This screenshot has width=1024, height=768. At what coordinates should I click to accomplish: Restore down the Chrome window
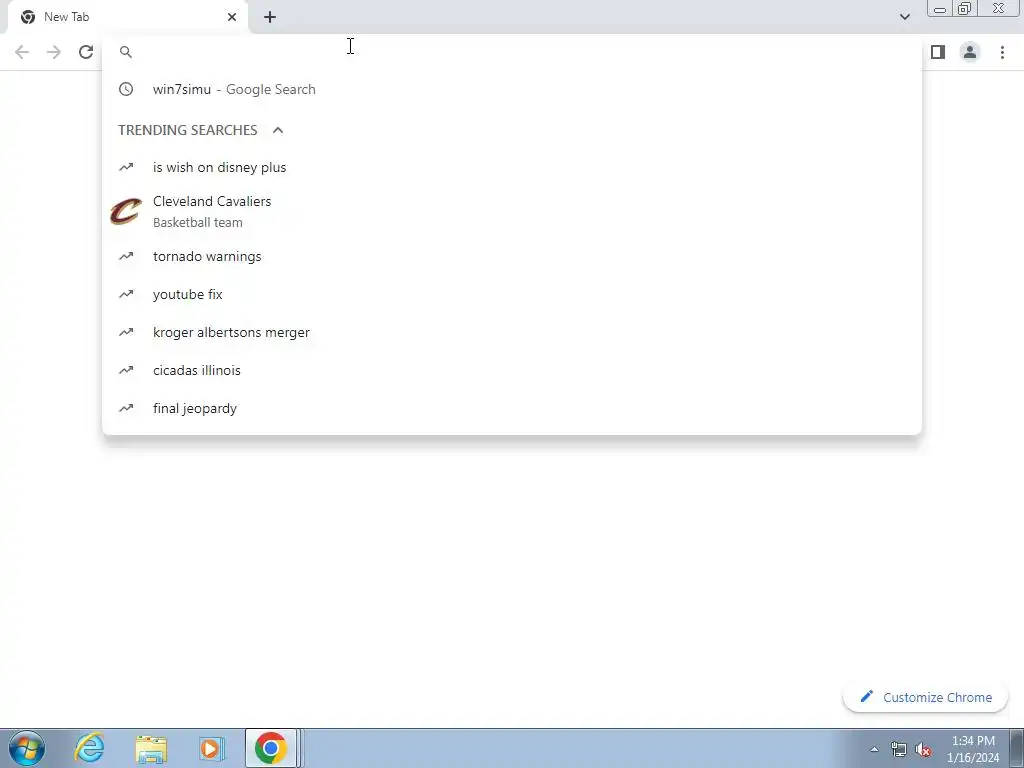pyautogui.click(x=964, y=9)
